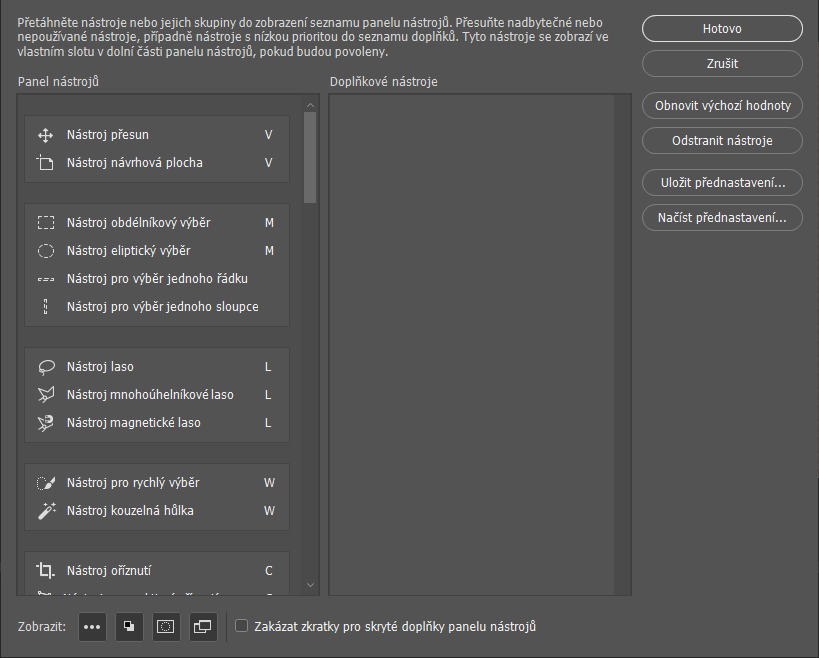Viewport: 819px width, 658px height.
Task: Toggle screen mode display button
Action: 203,627
